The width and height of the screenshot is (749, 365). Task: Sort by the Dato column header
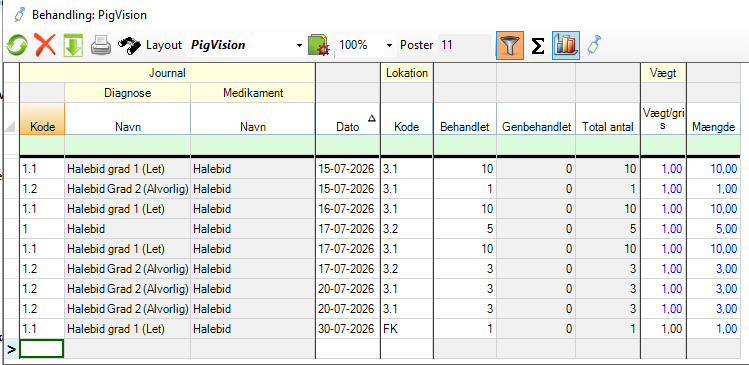(347, 119)
